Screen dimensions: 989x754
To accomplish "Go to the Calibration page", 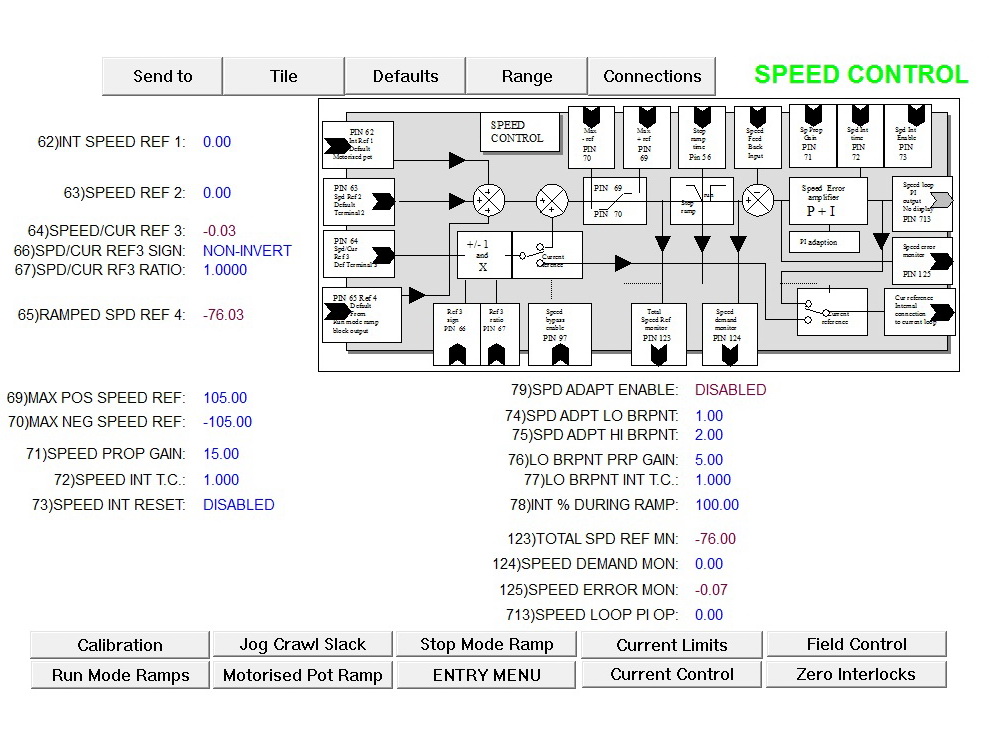I will tap(120, 645).
